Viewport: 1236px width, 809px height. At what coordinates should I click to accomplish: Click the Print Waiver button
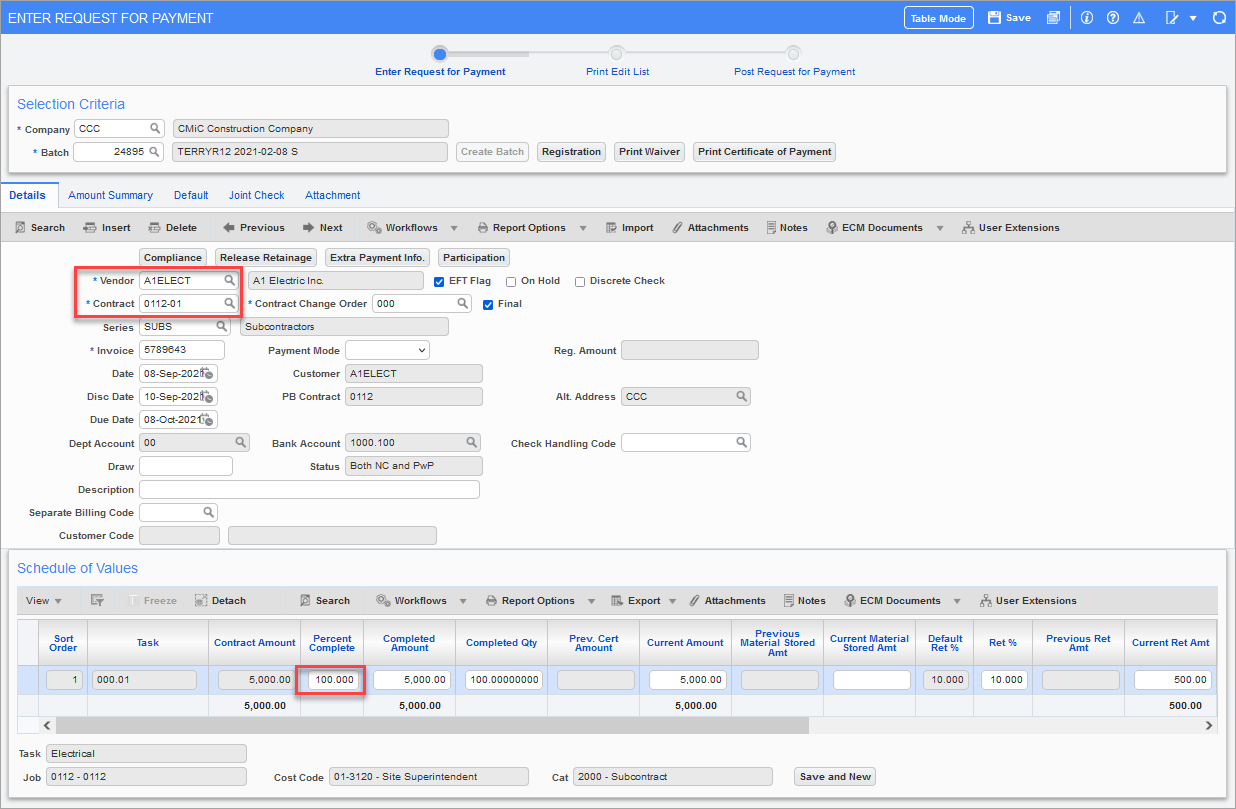coord(650,152)
